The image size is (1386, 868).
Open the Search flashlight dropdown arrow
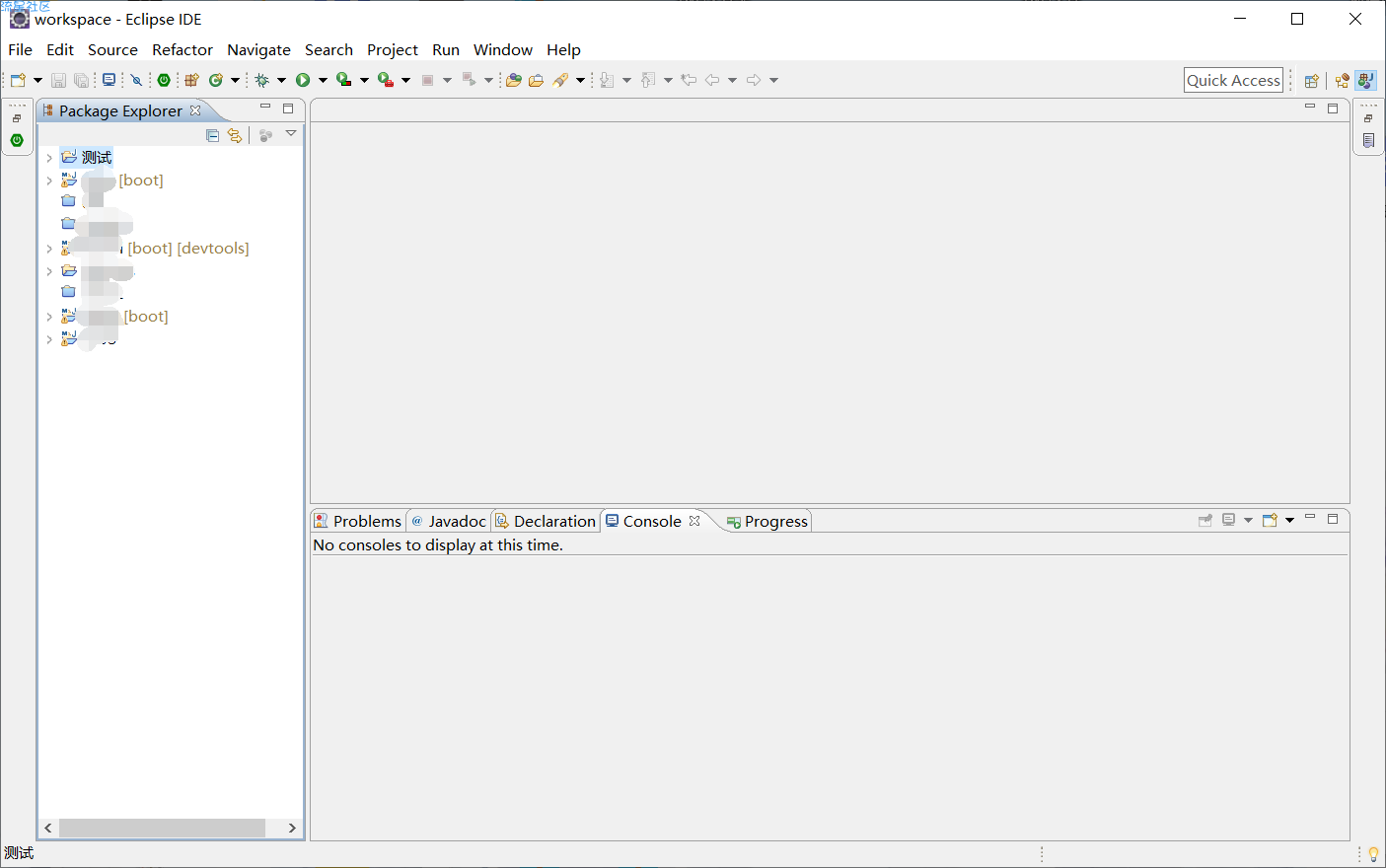[x=580, y=80]
